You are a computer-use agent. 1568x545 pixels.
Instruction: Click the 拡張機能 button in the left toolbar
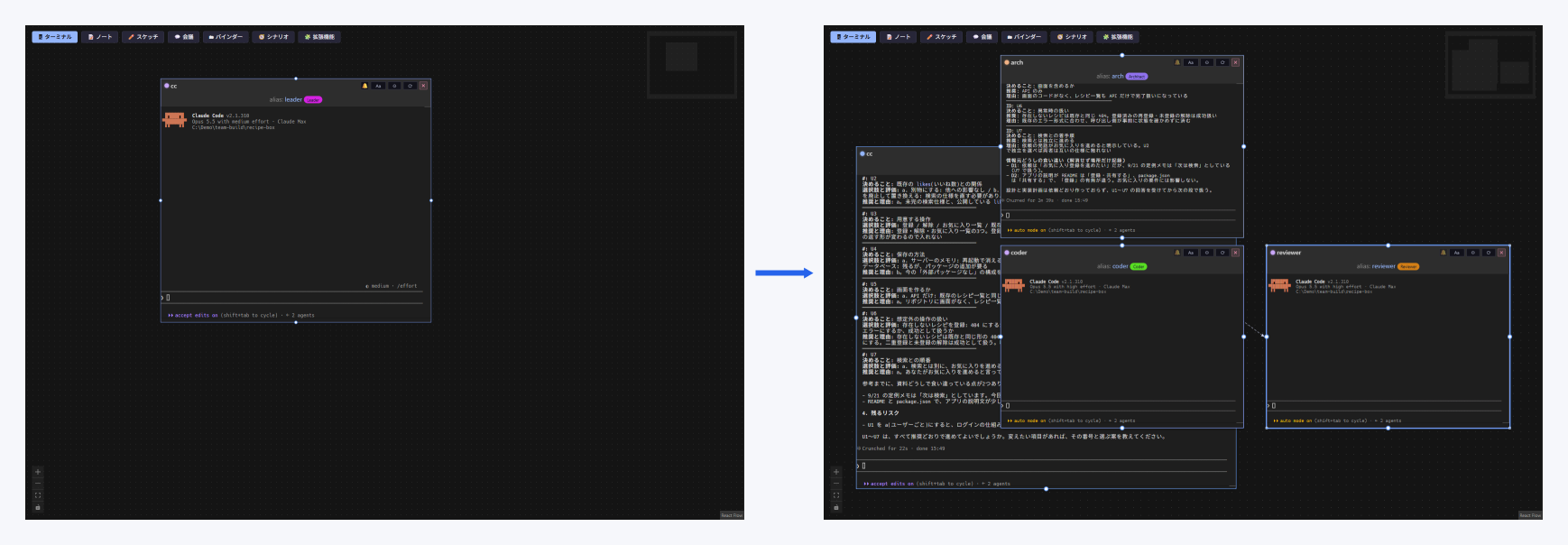tap(320, 37)
